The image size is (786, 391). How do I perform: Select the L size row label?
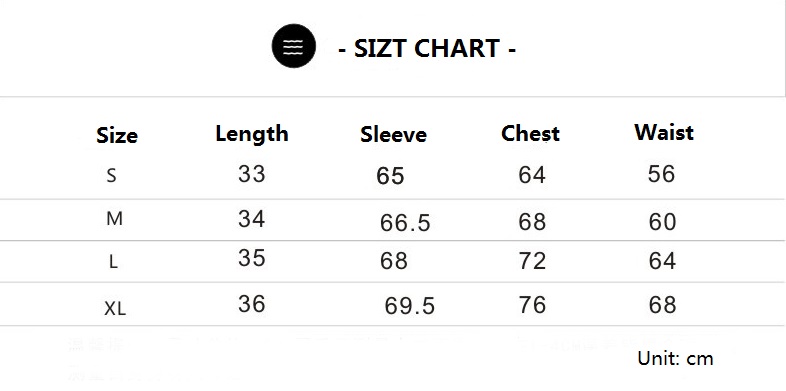(x=113, y=261)
